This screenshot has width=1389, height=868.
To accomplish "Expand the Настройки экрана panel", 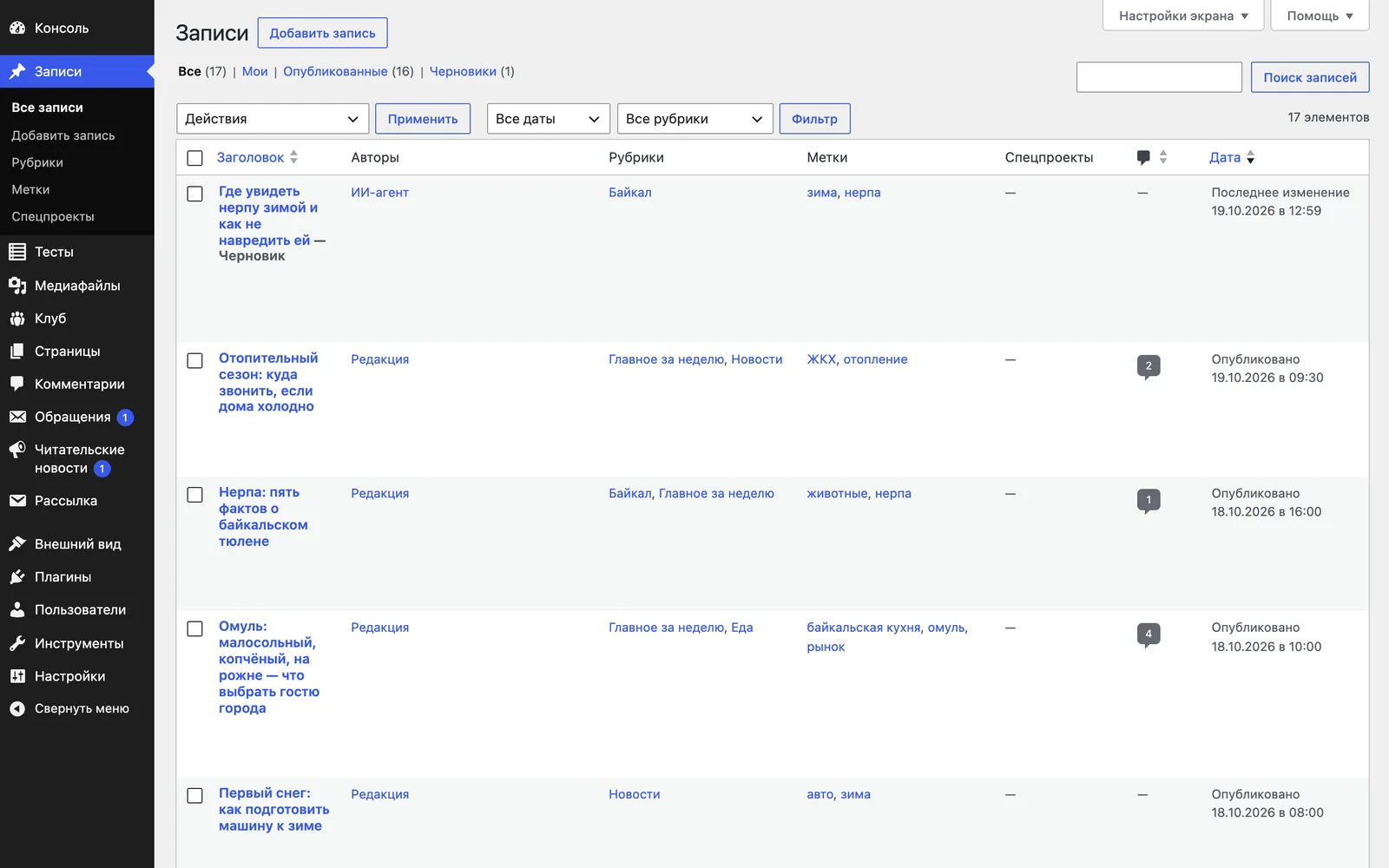I will pos(1183,16).
